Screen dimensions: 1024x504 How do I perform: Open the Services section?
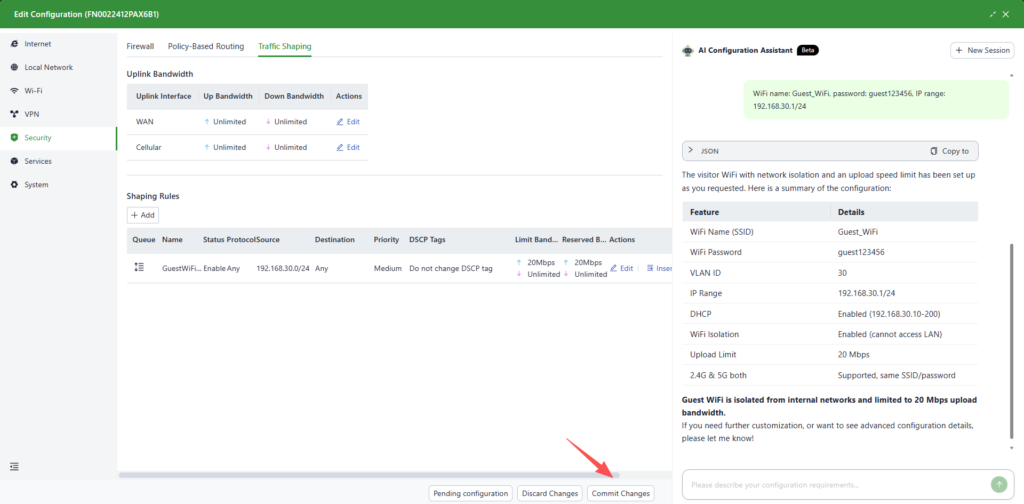38,161
